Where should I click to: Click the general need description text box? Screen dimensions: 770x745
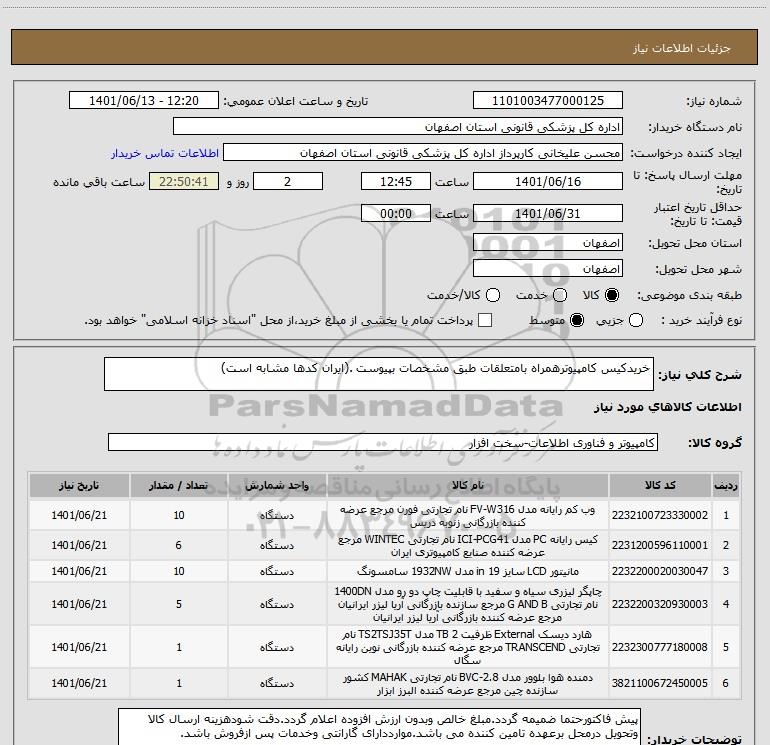click(379, 374)
